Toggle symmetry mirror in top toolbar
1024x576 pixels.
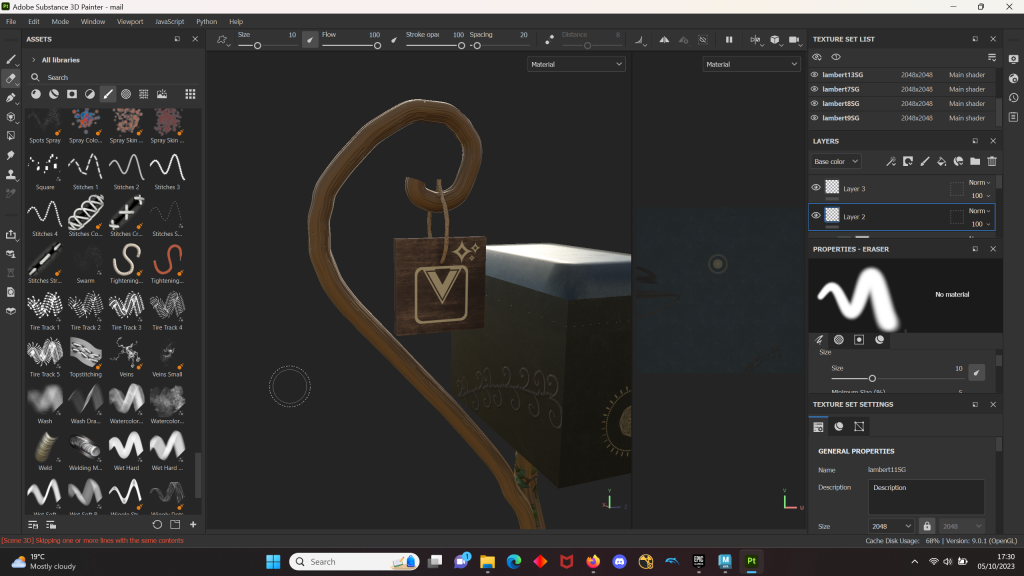[x=664, y=40]
